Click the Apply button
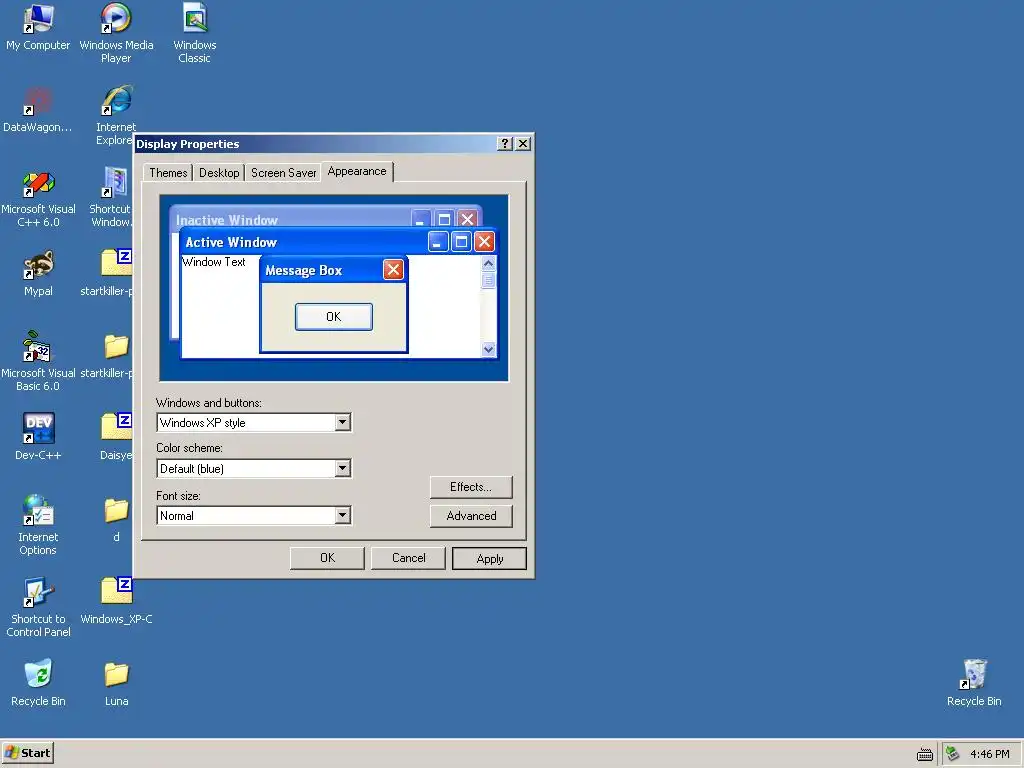1024x768 pixels. coord(489,559)
